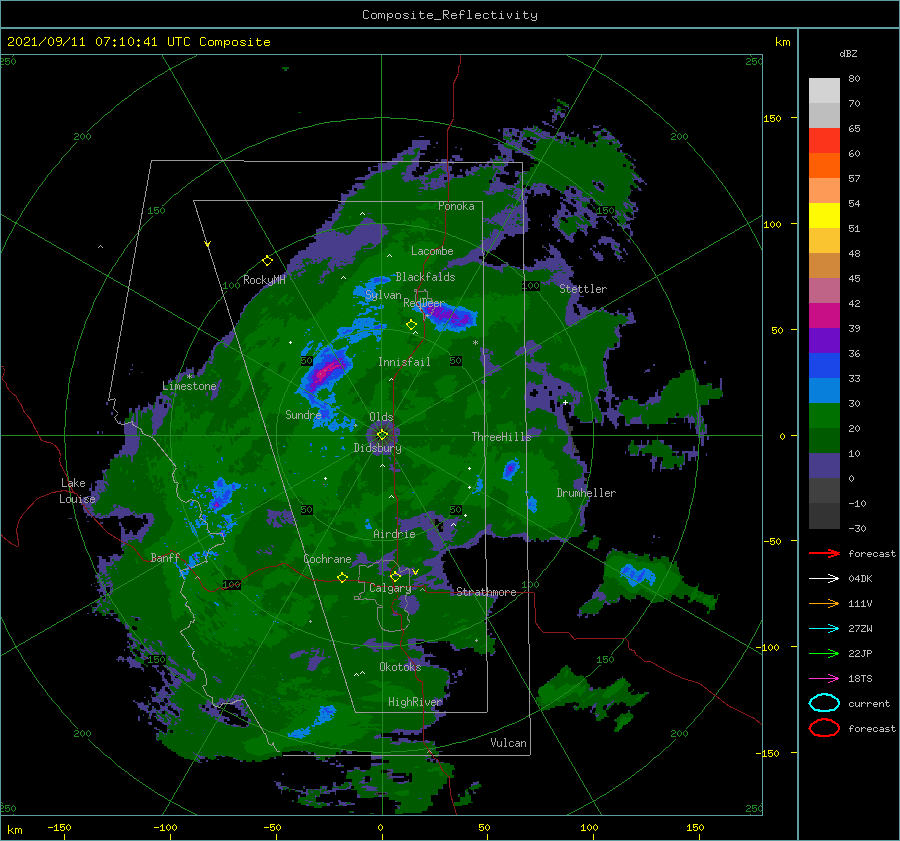
Task: Click the yellow marker below RedDeer
Action: click(x=411, y=325)
